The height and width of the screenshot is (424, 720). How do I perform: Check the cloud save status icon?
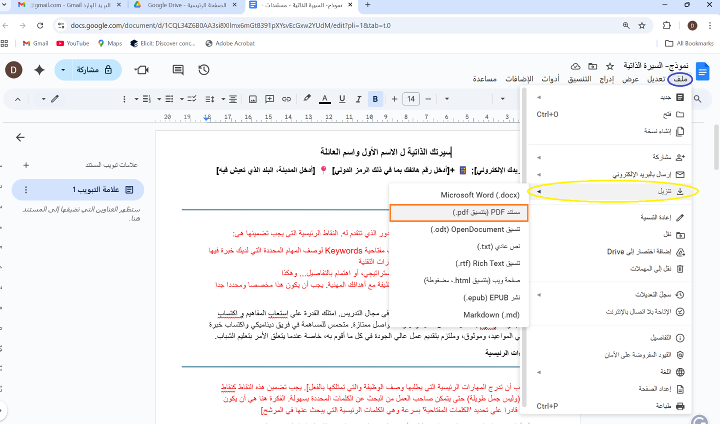tap(575, 66)
